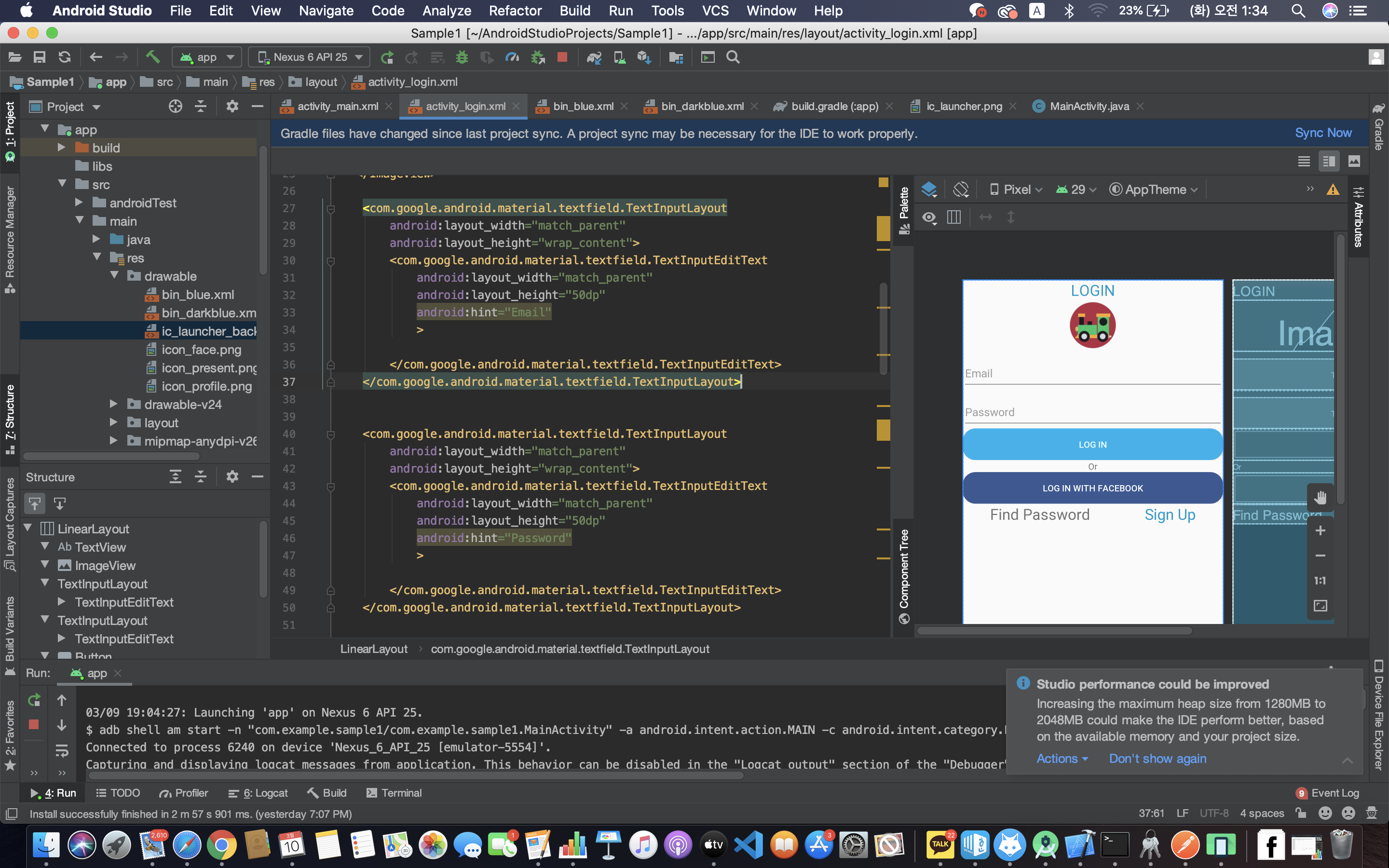Open the Android Profiler gauge icon in toolbar
The width and height of the screenshot is (1389, 868).
(512, 57)
